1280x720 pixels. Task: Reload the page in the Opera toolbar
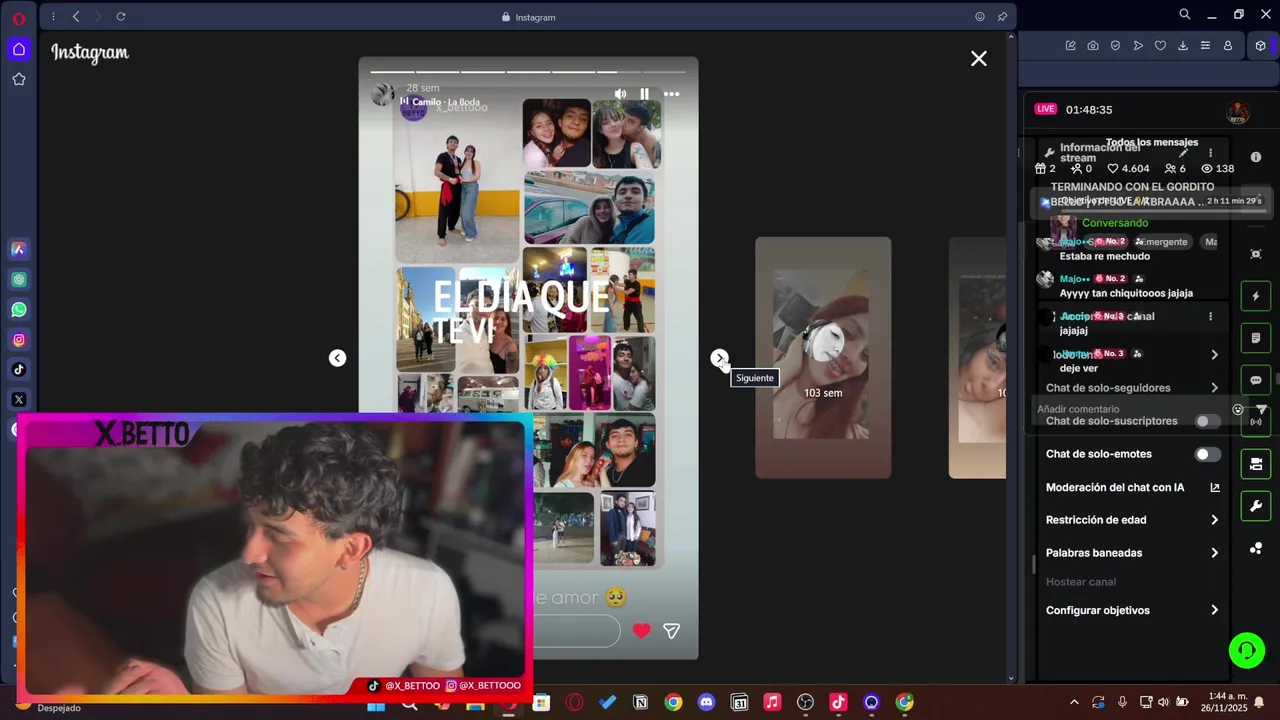click(121, 17)
